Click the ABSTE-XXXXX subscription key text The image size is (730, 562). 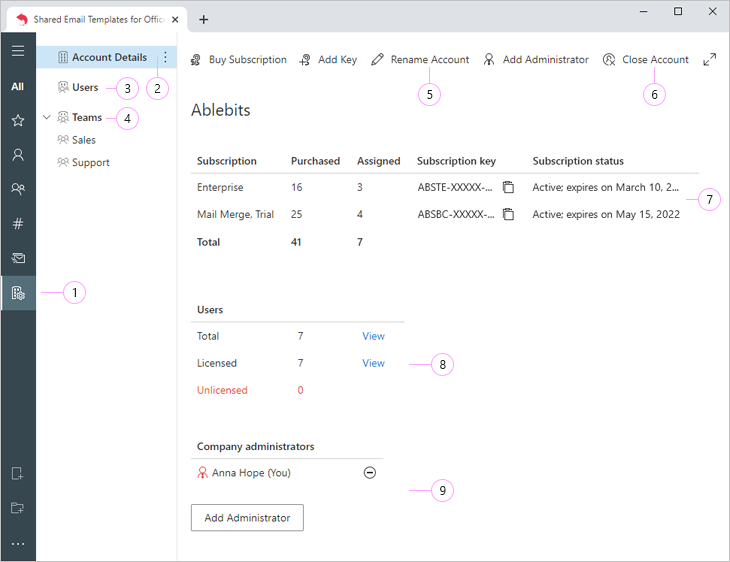pos(455,187)
